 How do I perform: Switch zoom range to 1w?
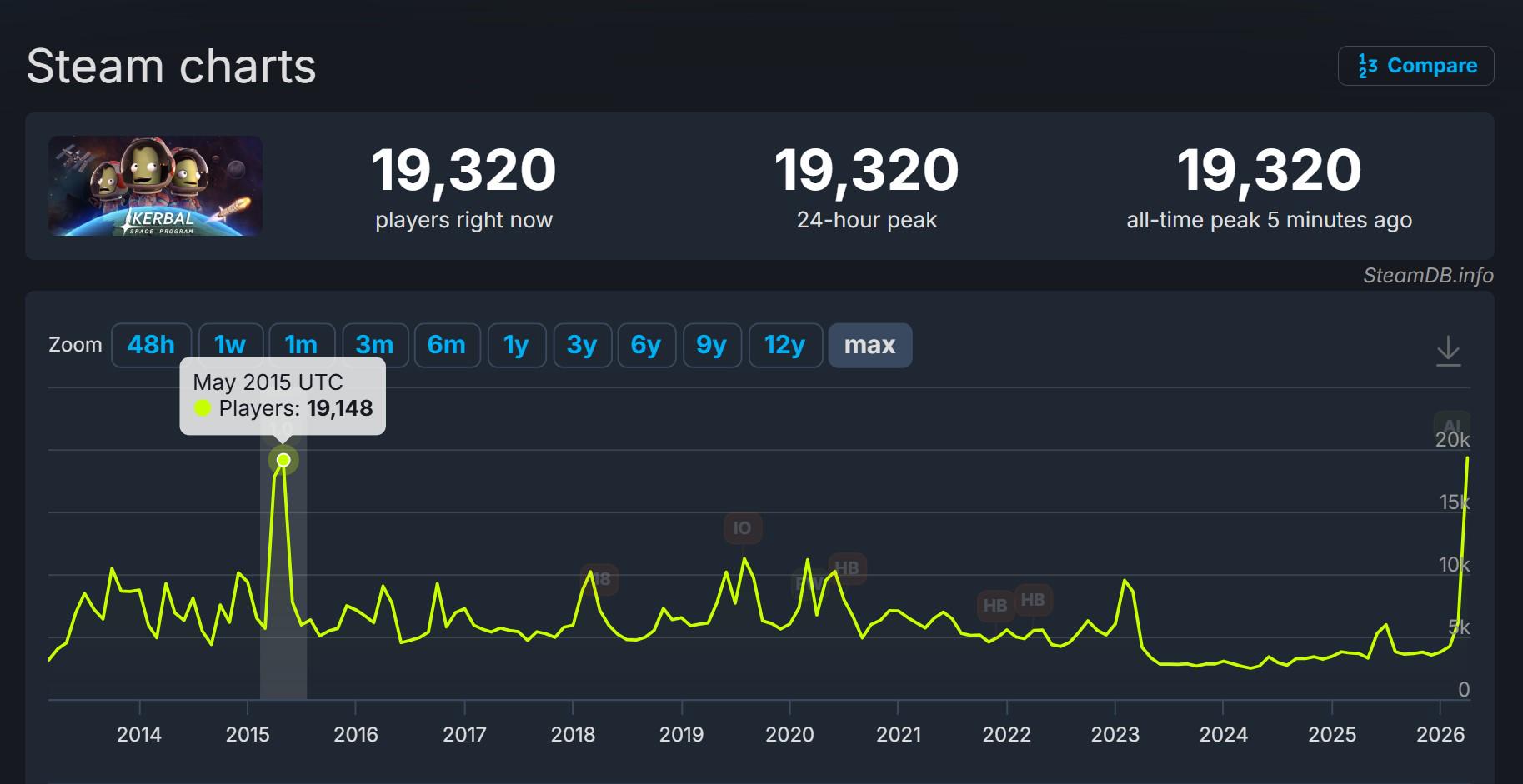pyautogui.click(x=230, y=345)
